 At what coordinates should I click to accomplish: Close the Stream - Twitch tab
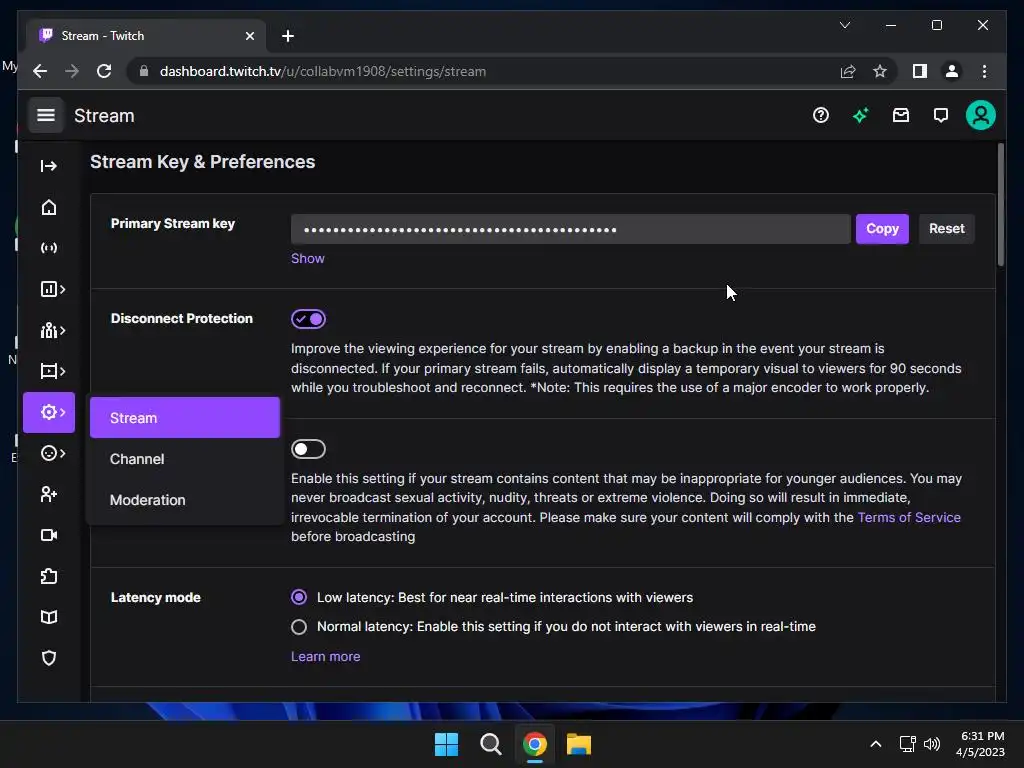click(249, 36)
